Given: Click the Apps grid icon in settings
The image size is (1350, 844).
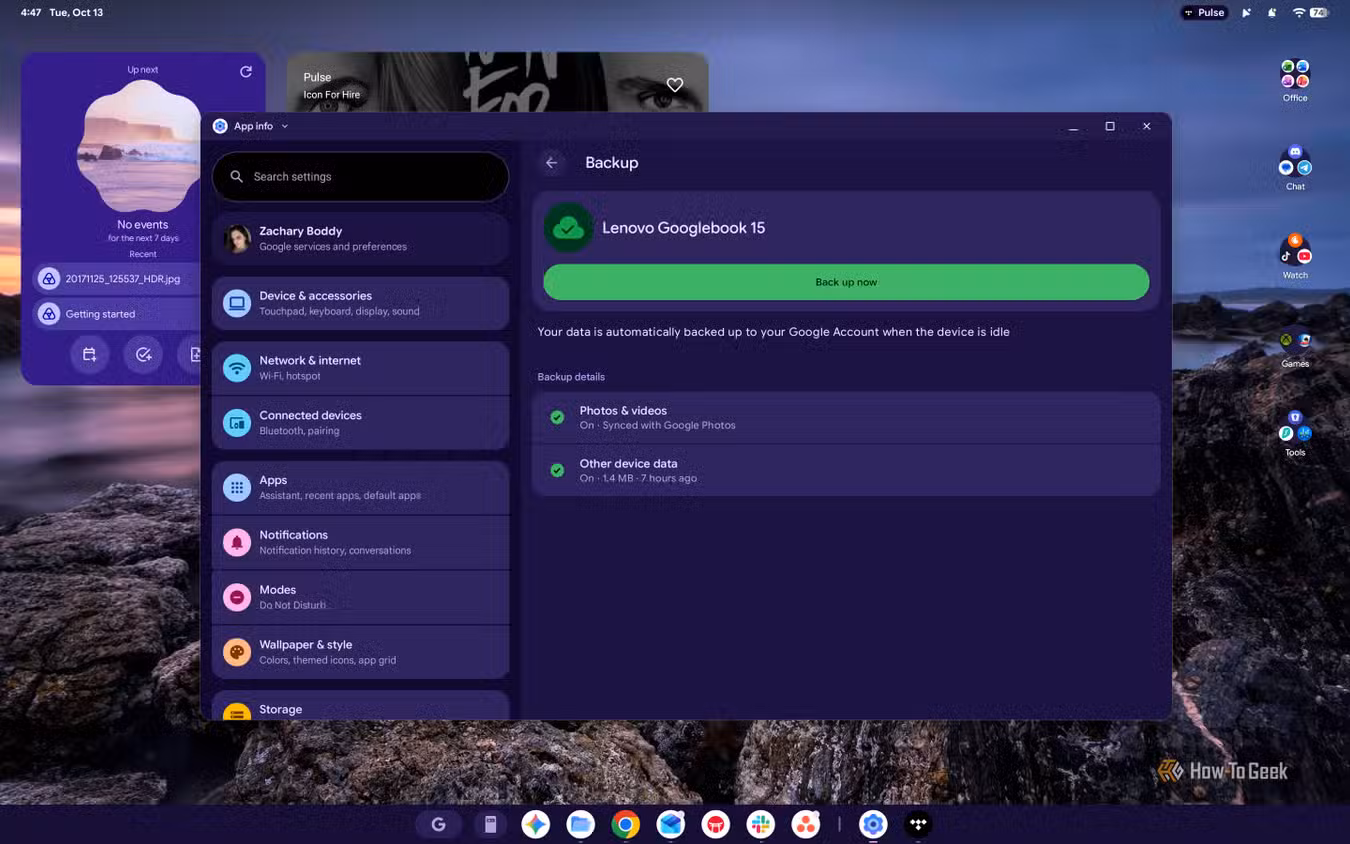Looking at the screenshot, I should 237,488.
